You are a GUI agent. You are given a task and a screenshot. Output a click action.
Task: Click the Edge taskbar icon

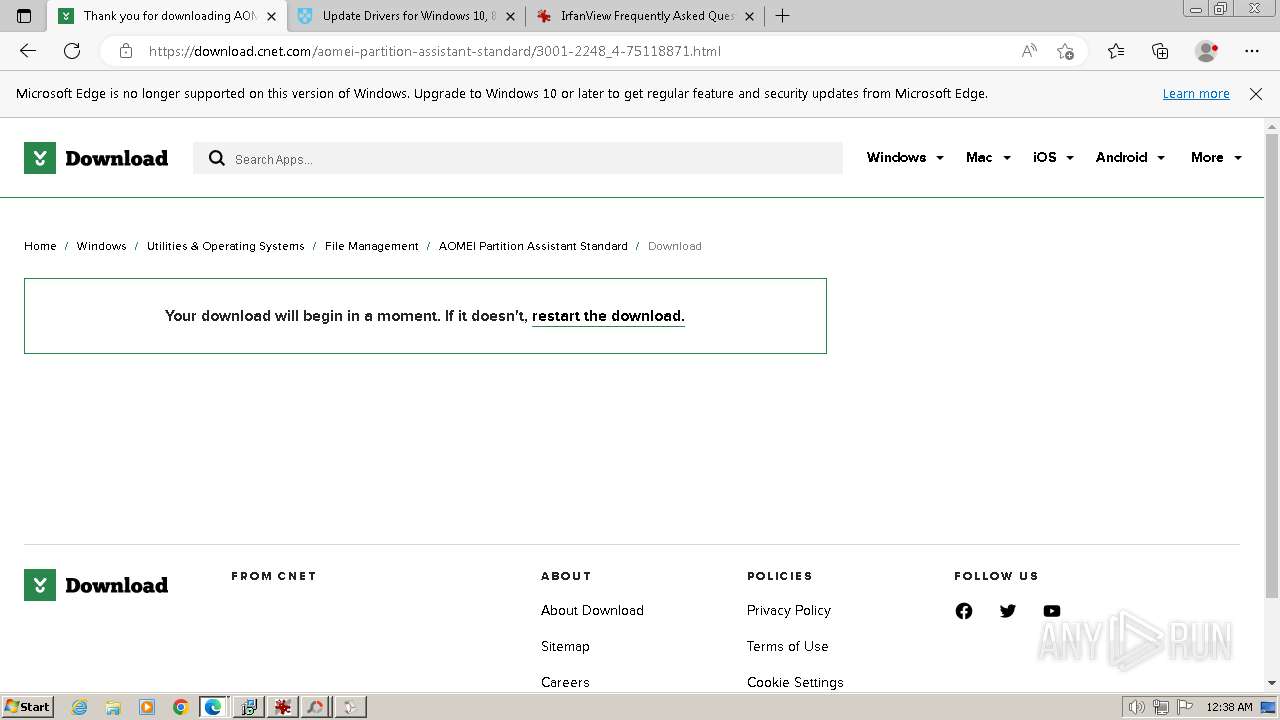click(214, 707)
